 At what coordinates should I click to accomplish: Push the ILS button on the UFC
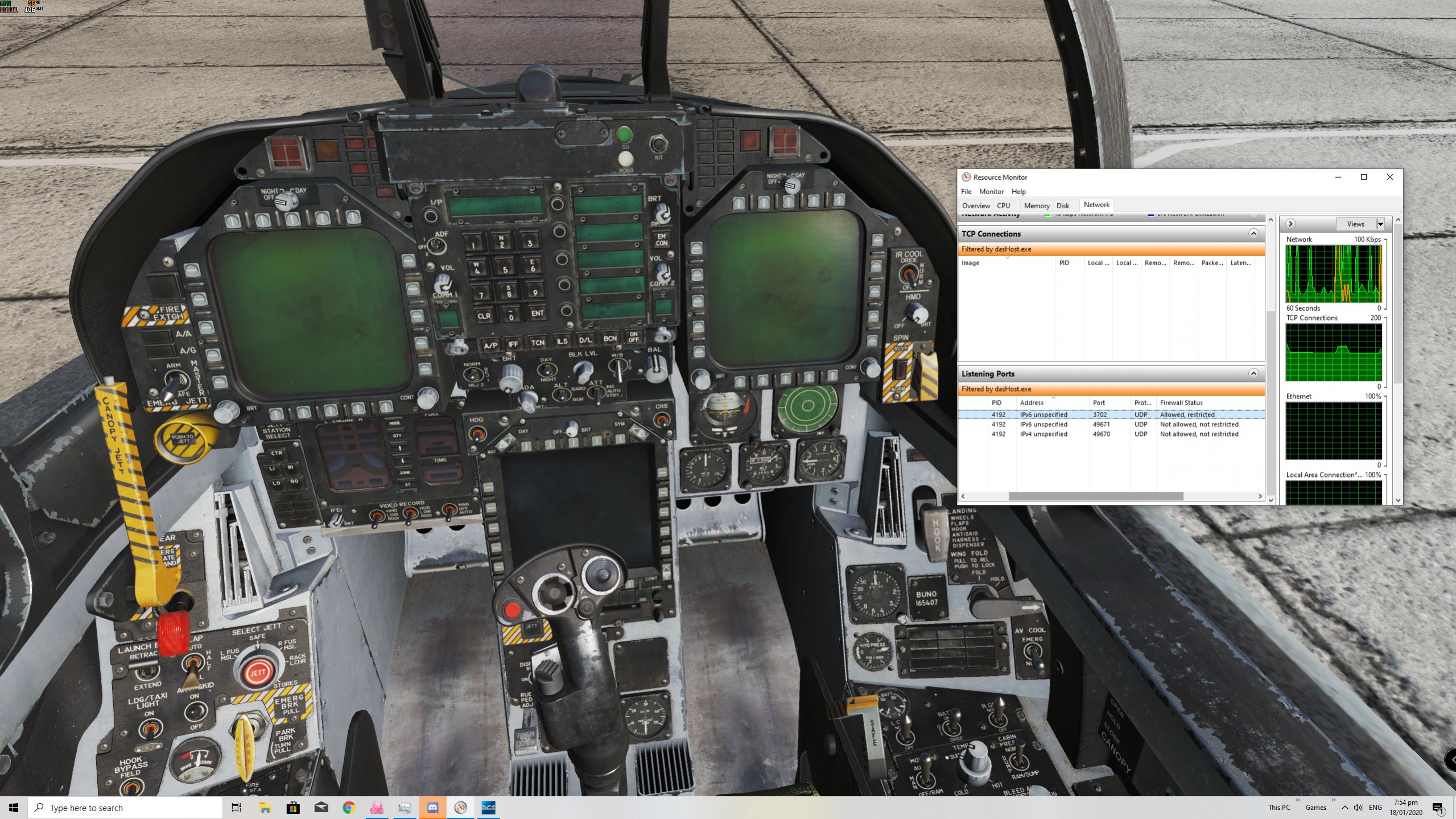point(562,341)
